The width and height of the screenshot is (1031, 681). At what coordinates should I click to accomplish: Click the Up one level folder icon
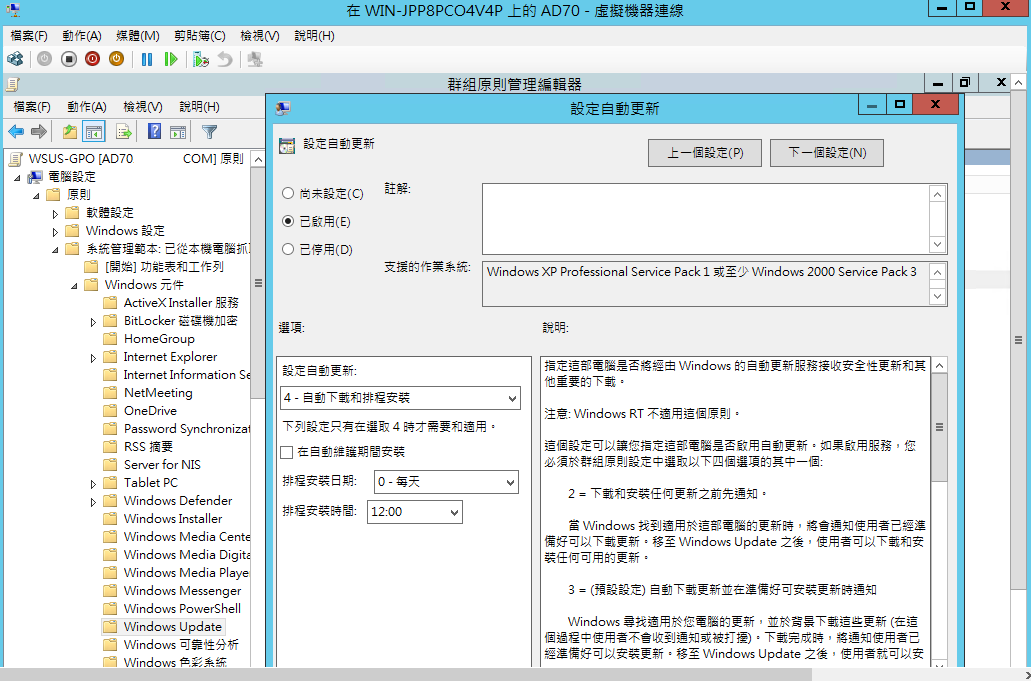point(70,131)
